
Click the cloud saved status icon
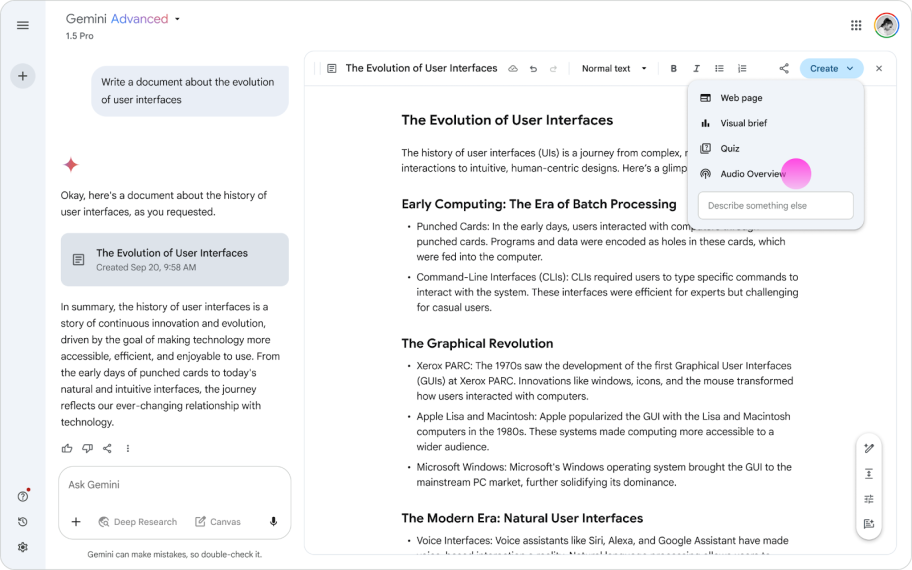pyautogui.click(x=512, y=69)
